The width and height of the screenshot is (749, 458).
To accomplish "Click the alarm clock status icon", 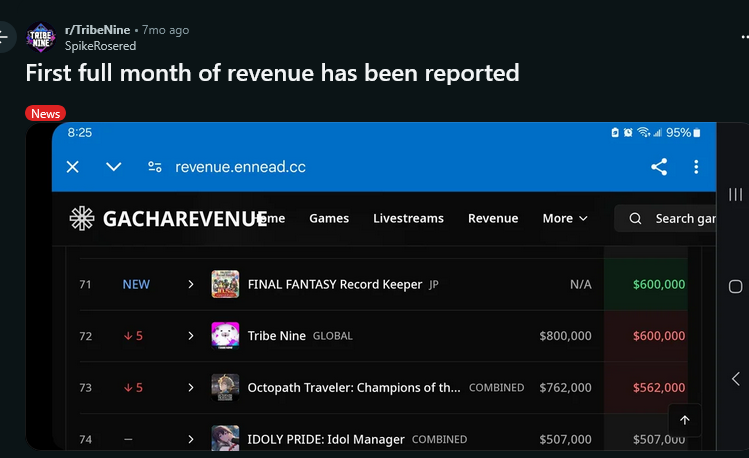I will pyautogui.click(x=628, y=132).
